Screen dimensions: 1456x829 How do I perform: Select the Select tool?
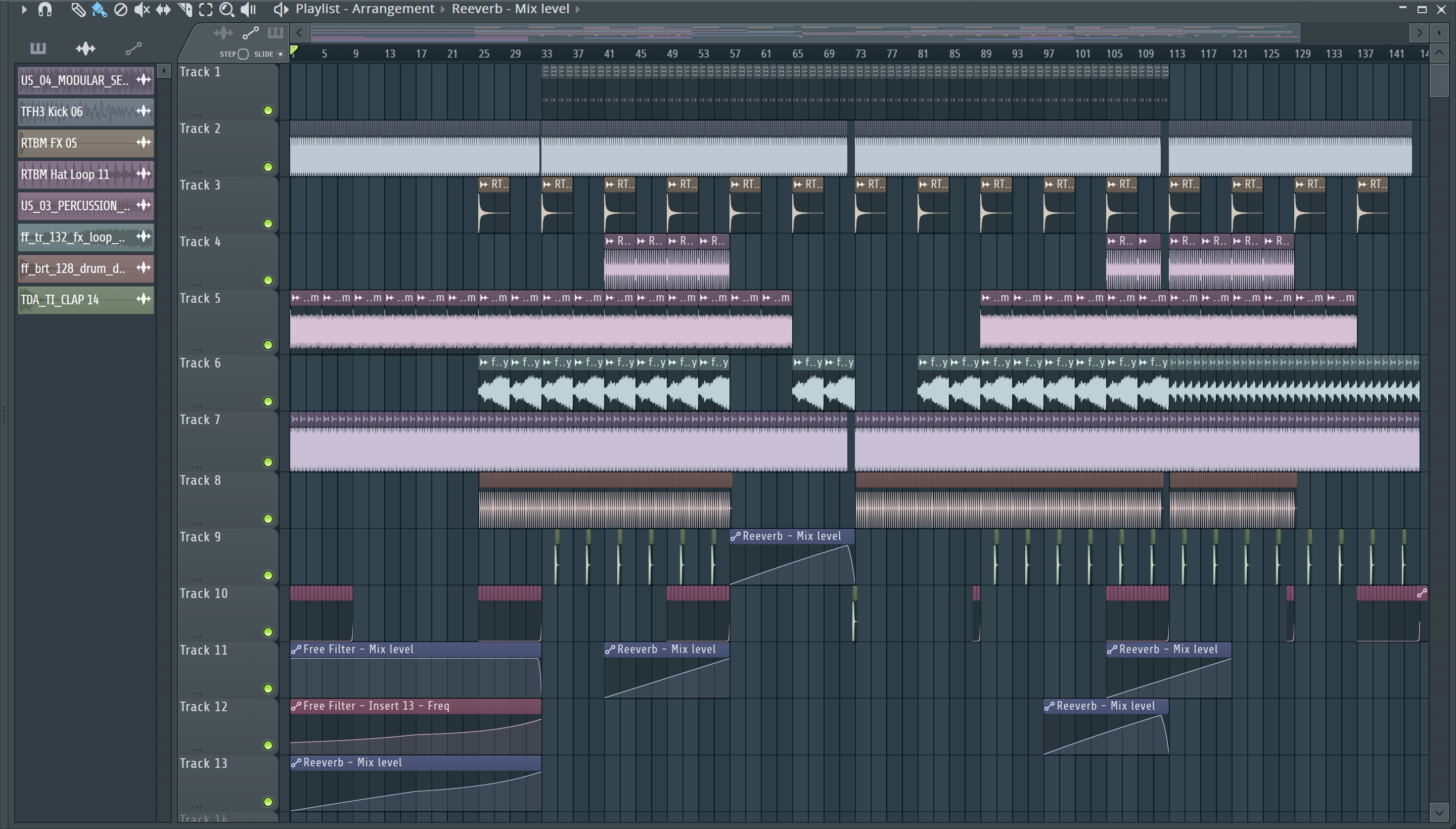[x=206, y=9]
